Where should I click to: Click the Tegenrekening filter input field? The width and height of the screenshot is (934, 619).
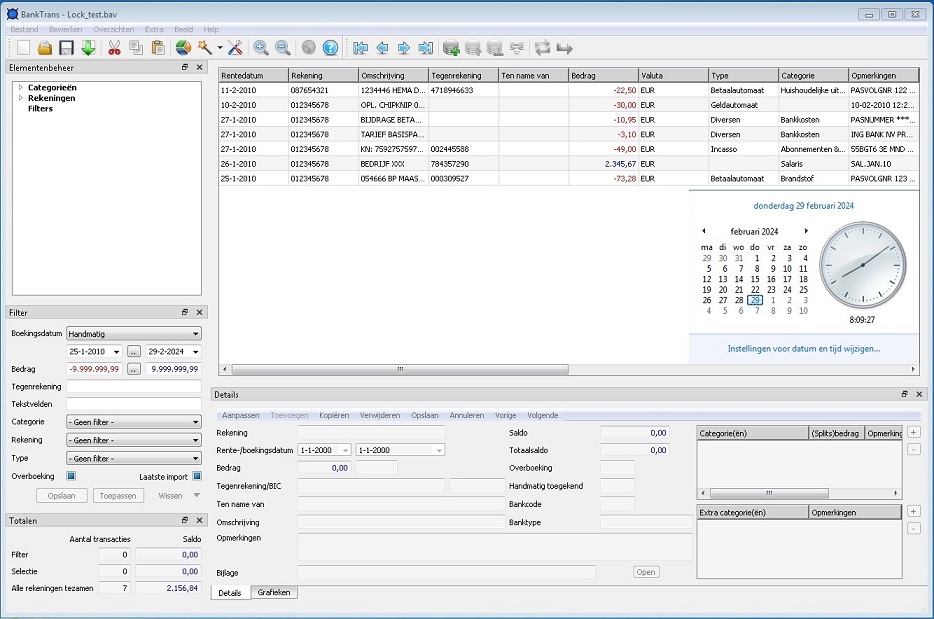[x=133, y=386]
